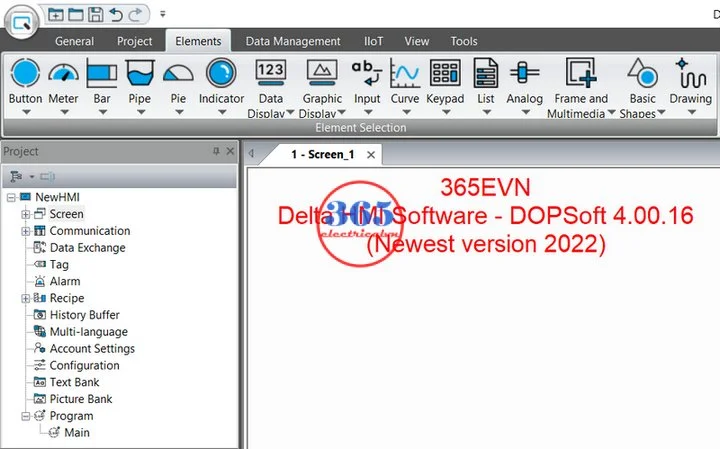Image resolution: width=720 pixels, height=449 pixels.
Task: Open Text Bank in project tree
Action: [74, 382]
